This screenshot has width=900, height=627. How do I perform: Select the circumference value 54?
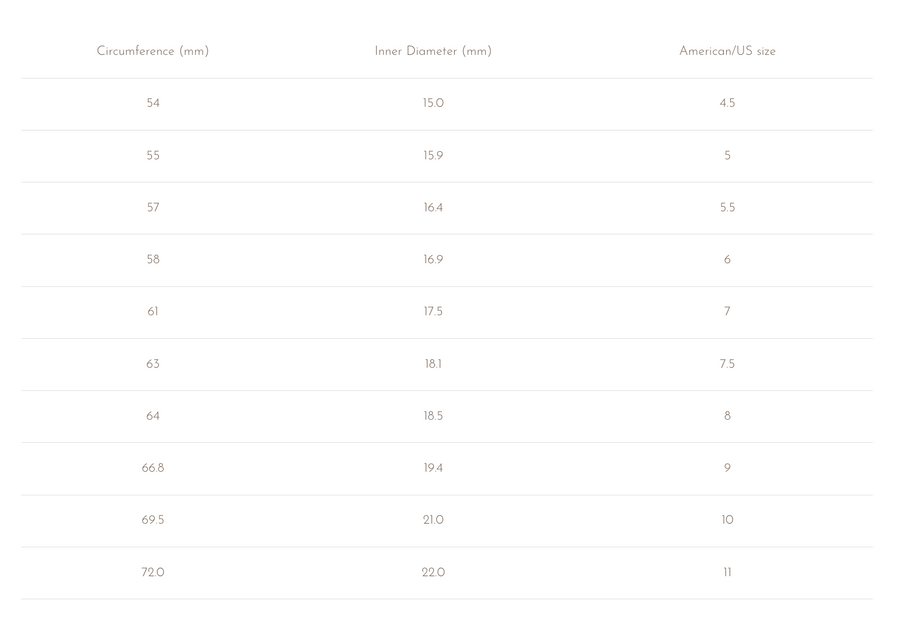(153, 103)
